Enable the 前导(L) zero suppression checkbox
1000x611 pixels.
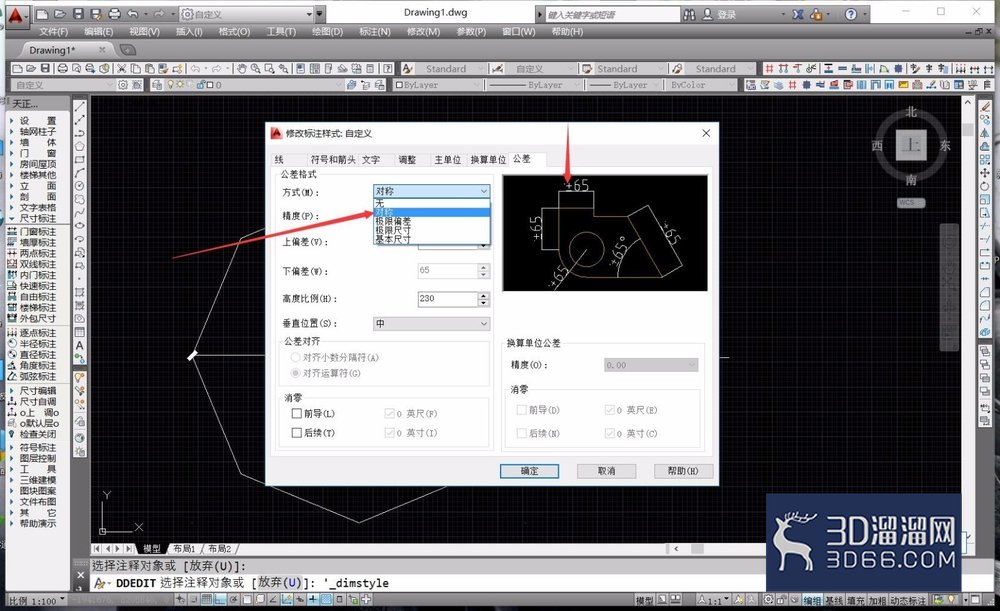(297, 413)
